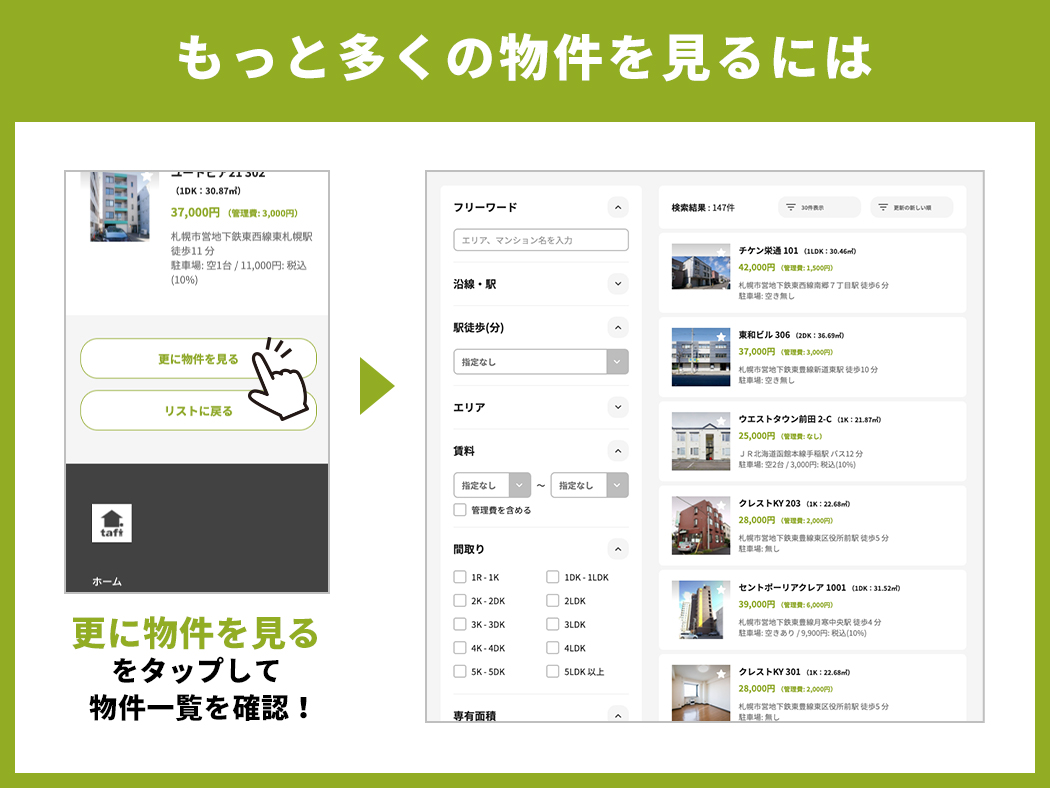Click the 39,000円 price of セントポーリアクレア

(x=757, y=605)
